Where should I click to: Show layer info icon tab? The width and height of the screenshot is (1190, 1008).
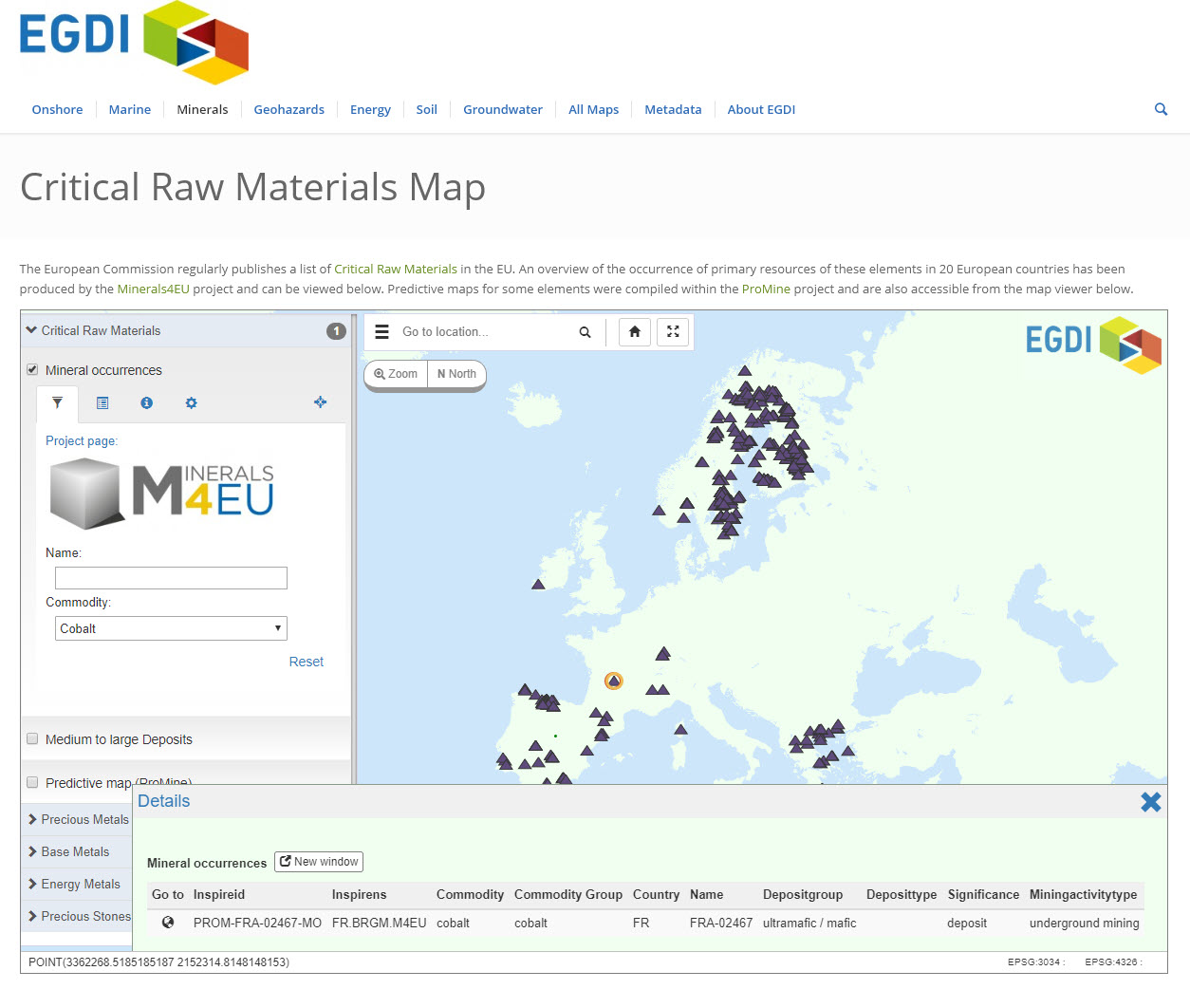(x=146, y=403)
